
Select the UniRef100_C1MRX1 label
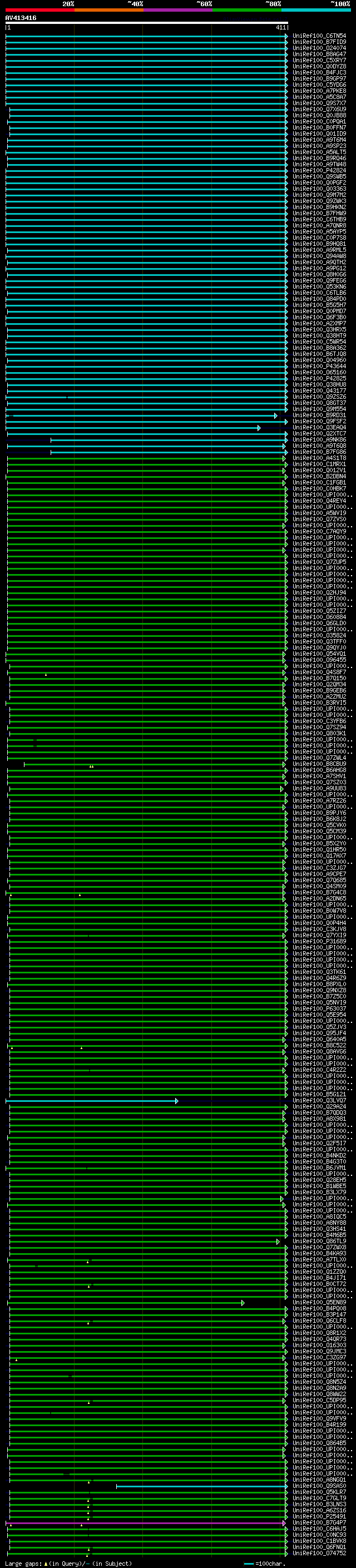click(319, 464)
